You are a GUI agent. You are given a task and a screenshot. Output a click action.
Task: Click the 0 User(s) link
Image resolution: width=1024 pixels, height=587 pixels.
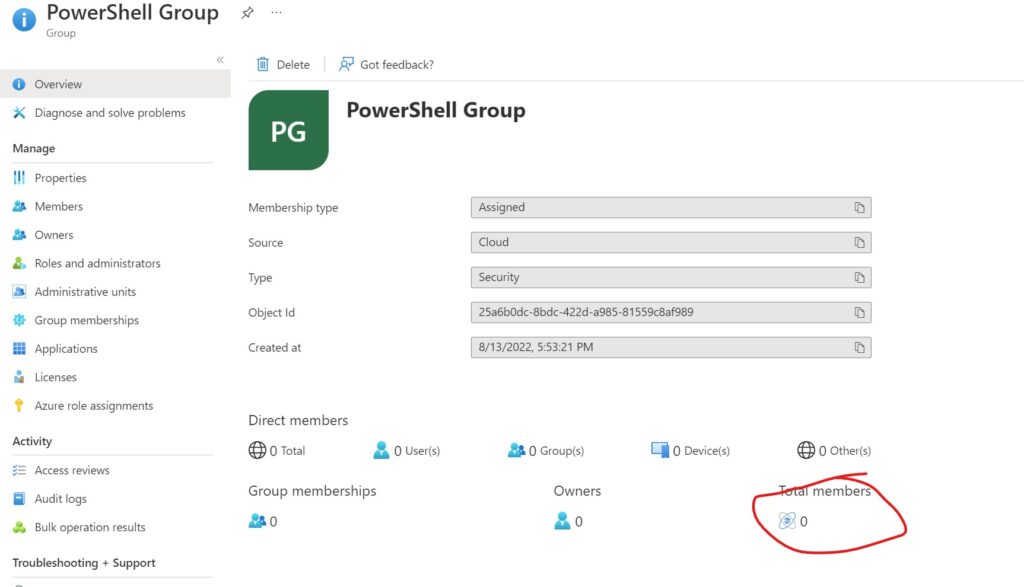(406, 451)
